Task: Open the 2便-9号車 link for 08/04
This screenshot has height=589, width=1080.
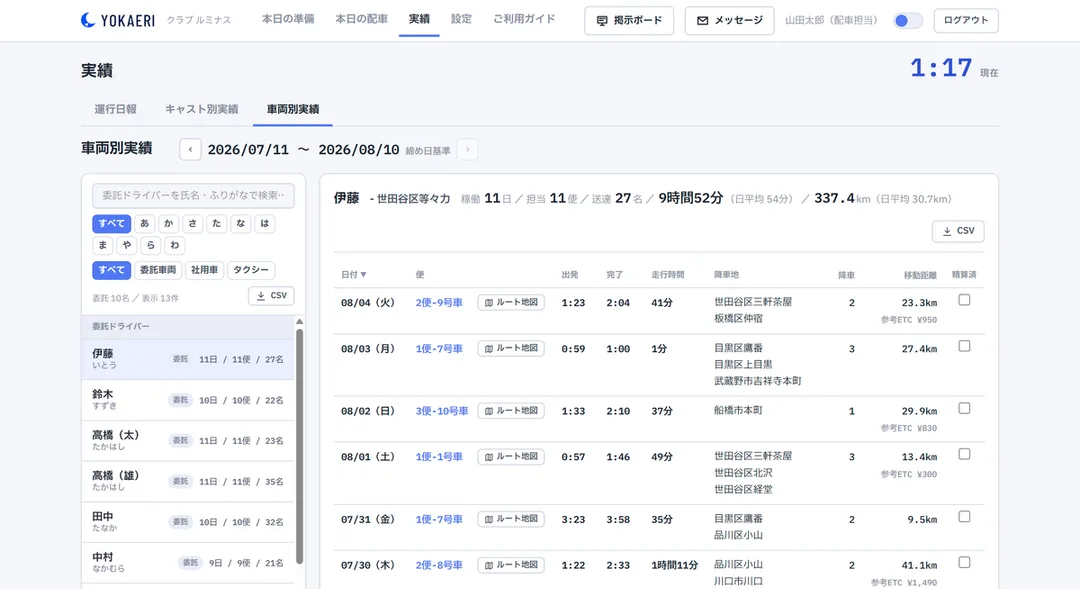Action: point(439,302)
